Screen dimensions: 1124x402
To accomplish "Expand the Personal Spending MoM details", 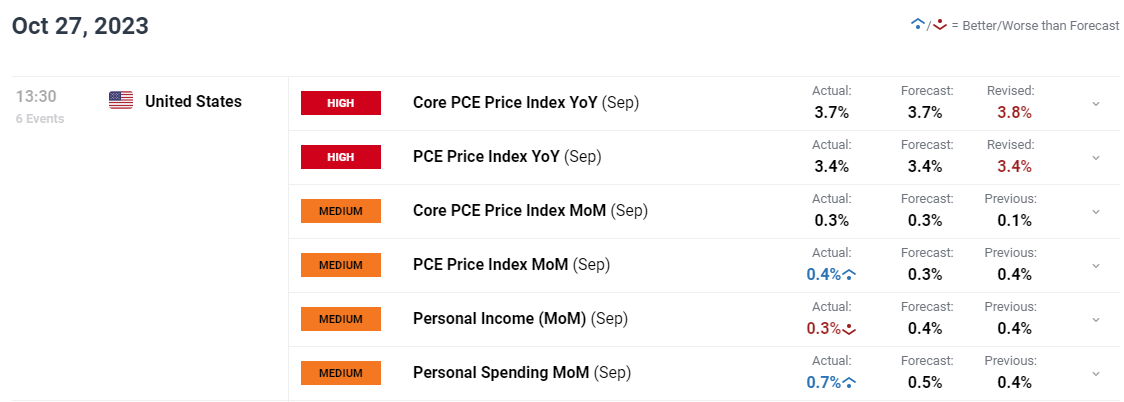I will pos(1096,373).
